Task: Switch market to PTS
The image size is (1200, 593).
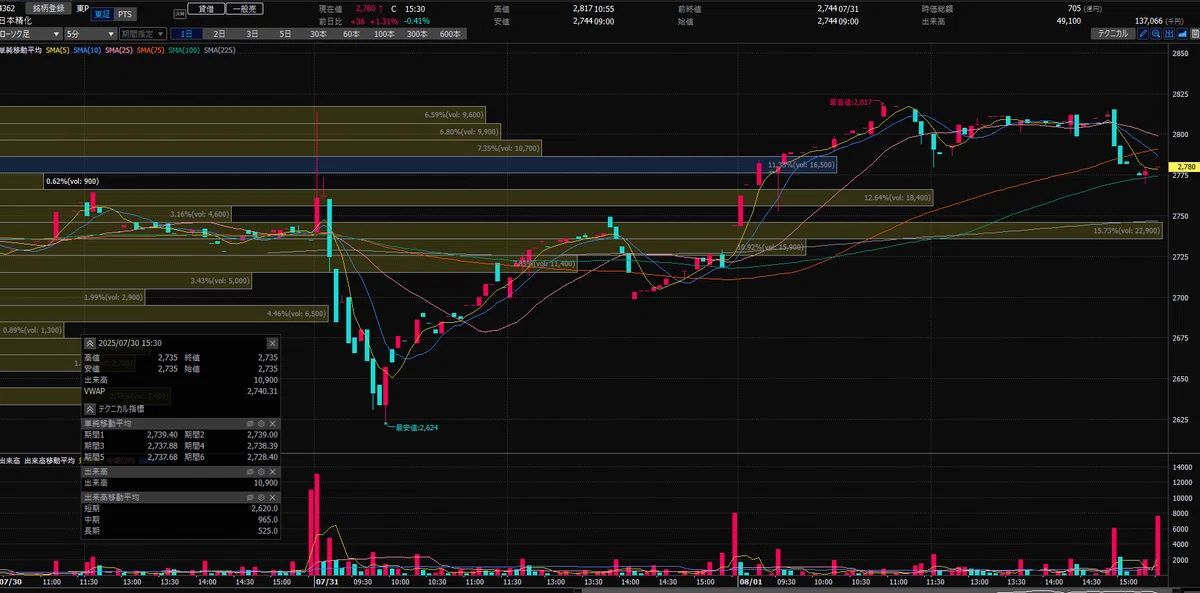Action: 125,14
